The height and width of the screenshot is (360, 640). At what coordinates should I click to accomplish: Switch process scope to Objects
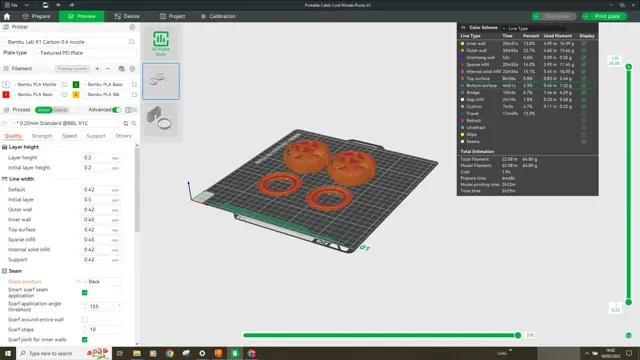(60, 110)
